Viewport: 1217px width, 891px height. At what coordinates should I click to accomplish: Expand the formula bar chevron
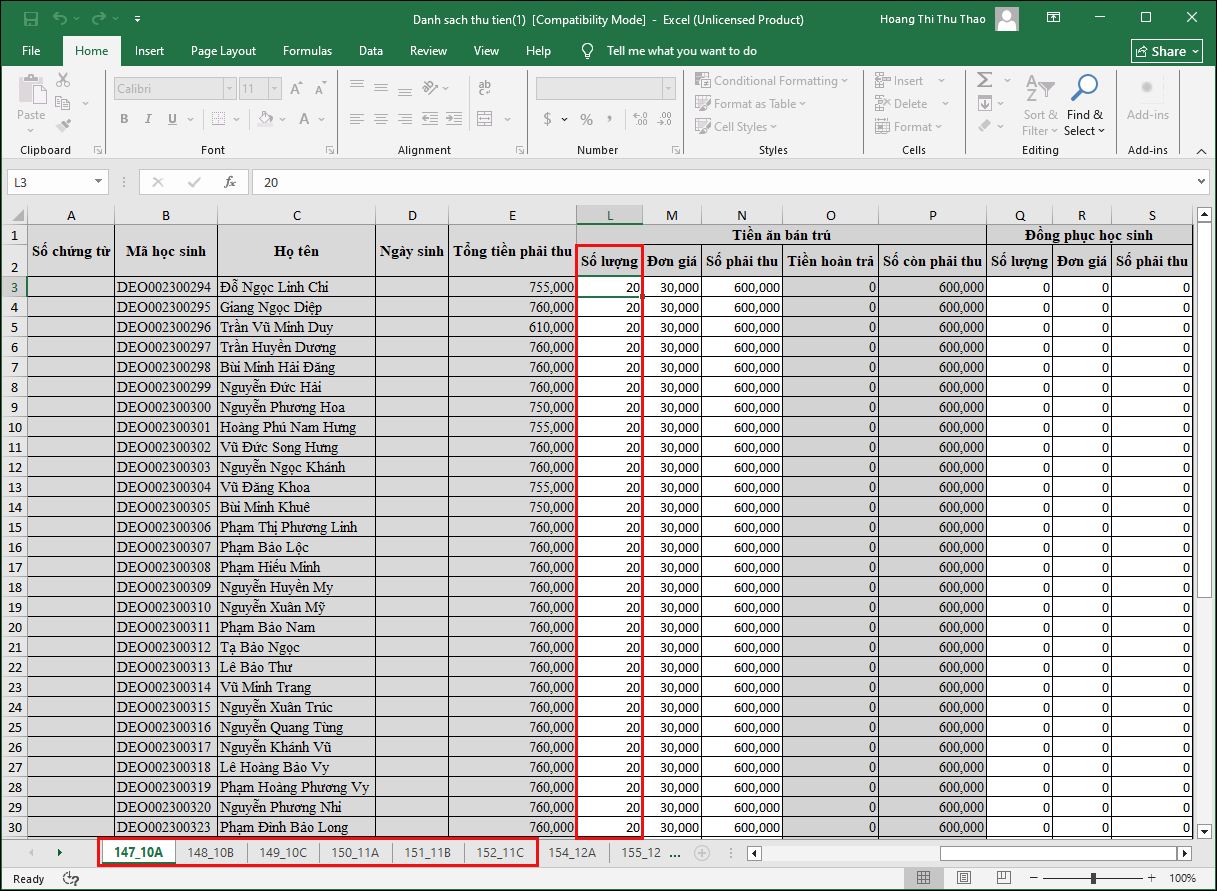pos(1201,182)
